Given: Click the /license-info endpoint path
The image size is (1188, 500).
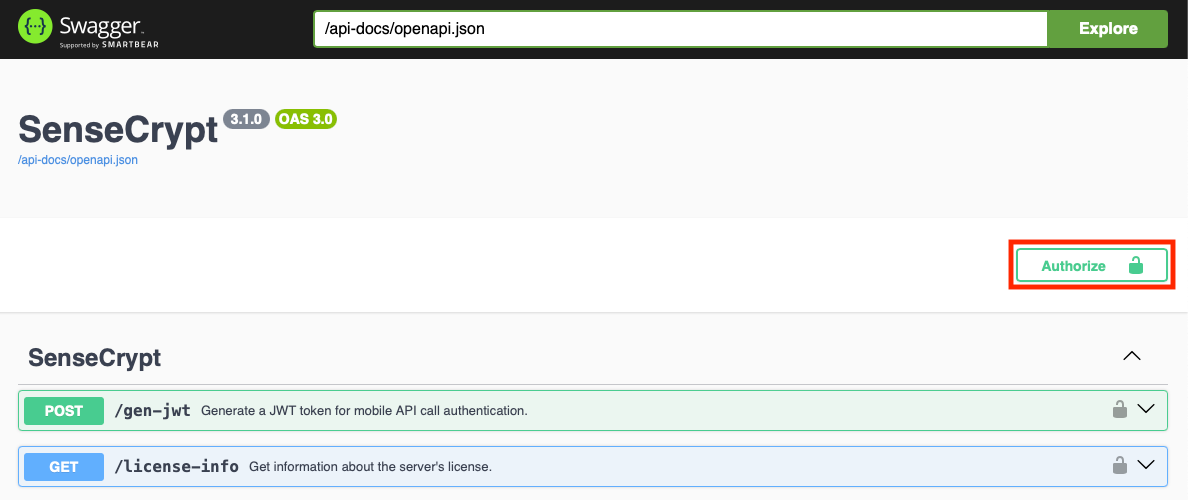Looking at the screenshot, I should click(x=177, y=466).
